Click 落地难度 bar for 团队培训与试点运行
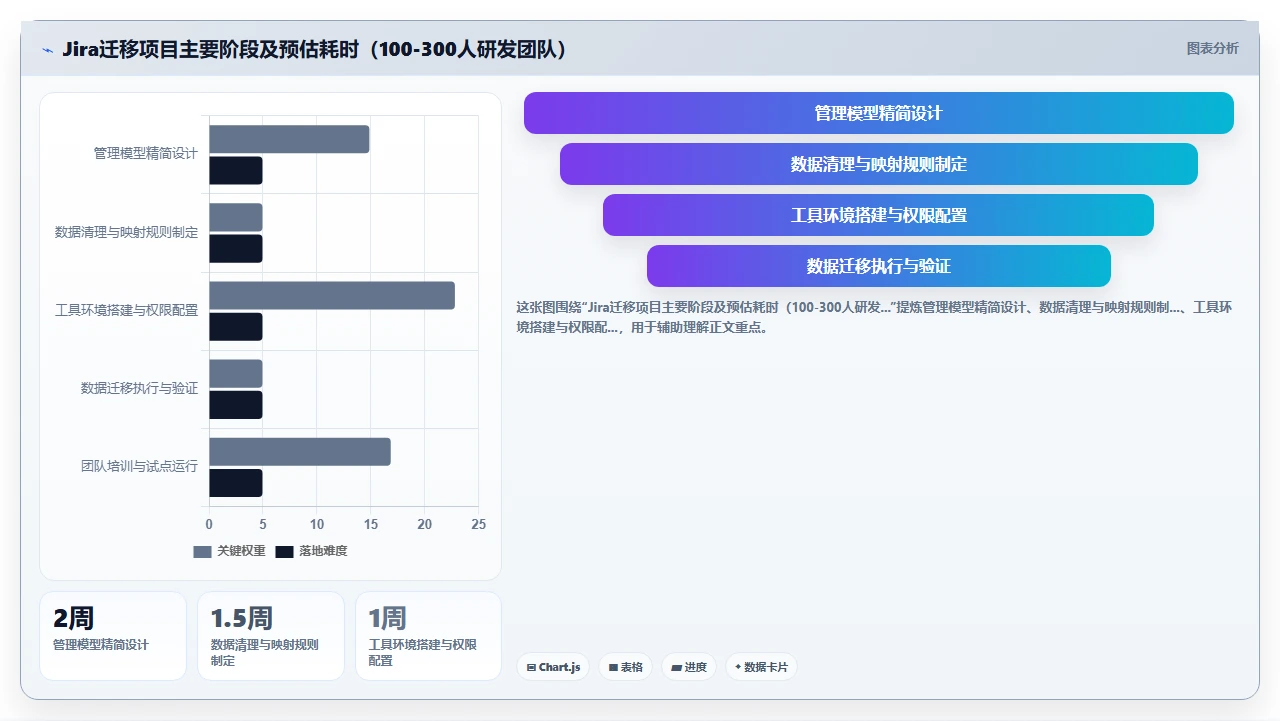The height and width of the screenshot is (721, 1280). [236, 483]
